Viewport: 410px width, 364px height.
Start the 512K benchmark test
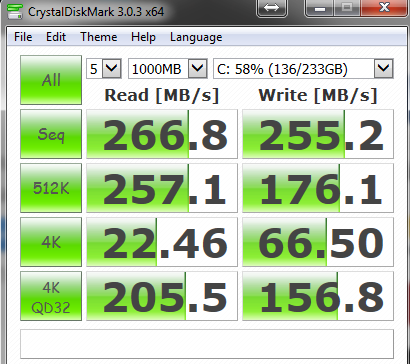point(51,188)
